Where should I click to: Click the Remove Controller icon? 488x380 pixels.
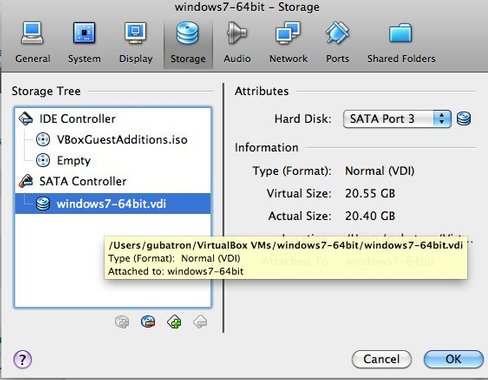(x=148, y=322)
